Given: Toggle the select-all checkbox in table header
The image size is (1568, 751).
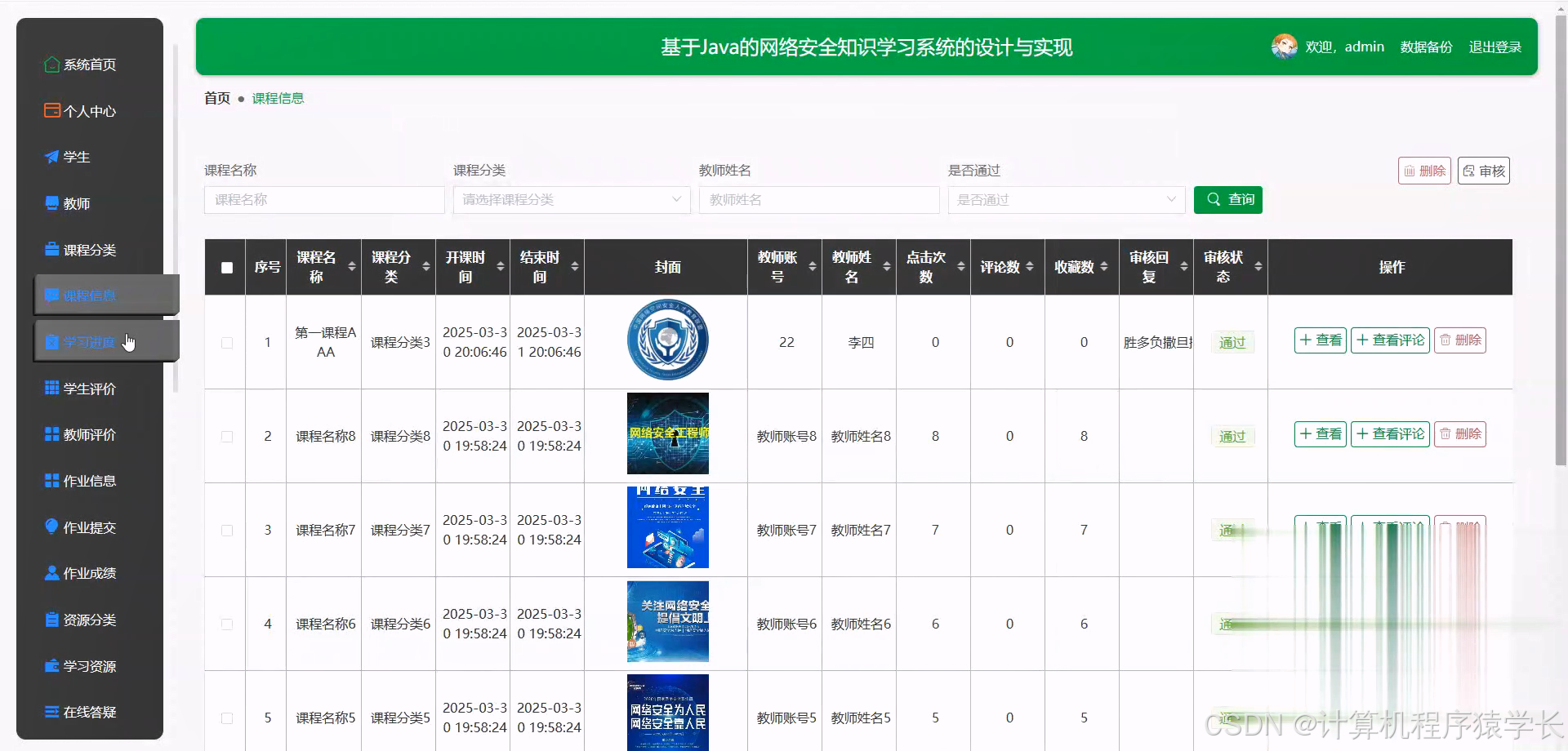Looking at the screenshot, I should (225, 267).
